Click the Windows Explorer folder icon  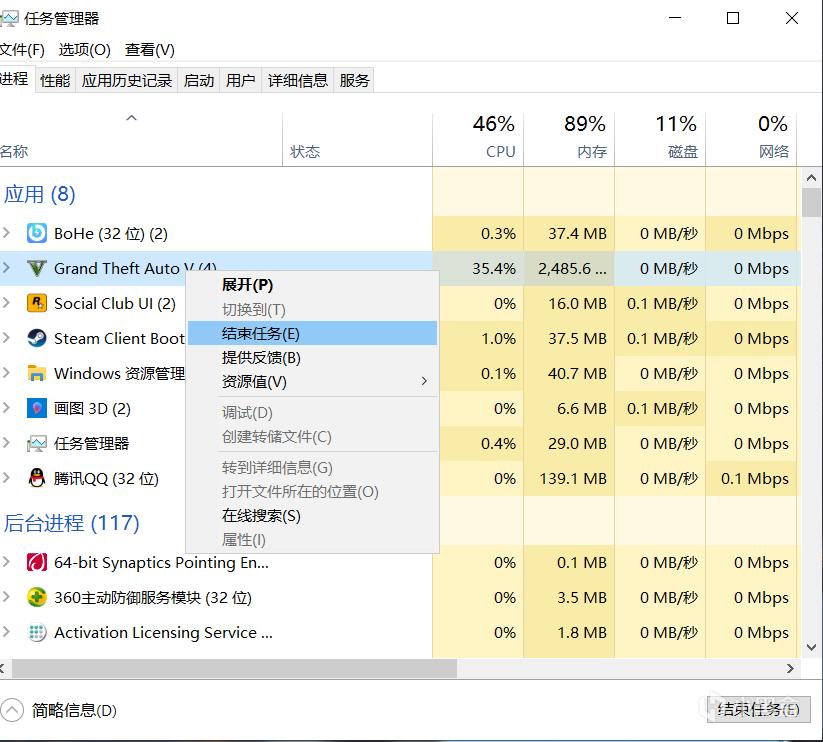36,373
